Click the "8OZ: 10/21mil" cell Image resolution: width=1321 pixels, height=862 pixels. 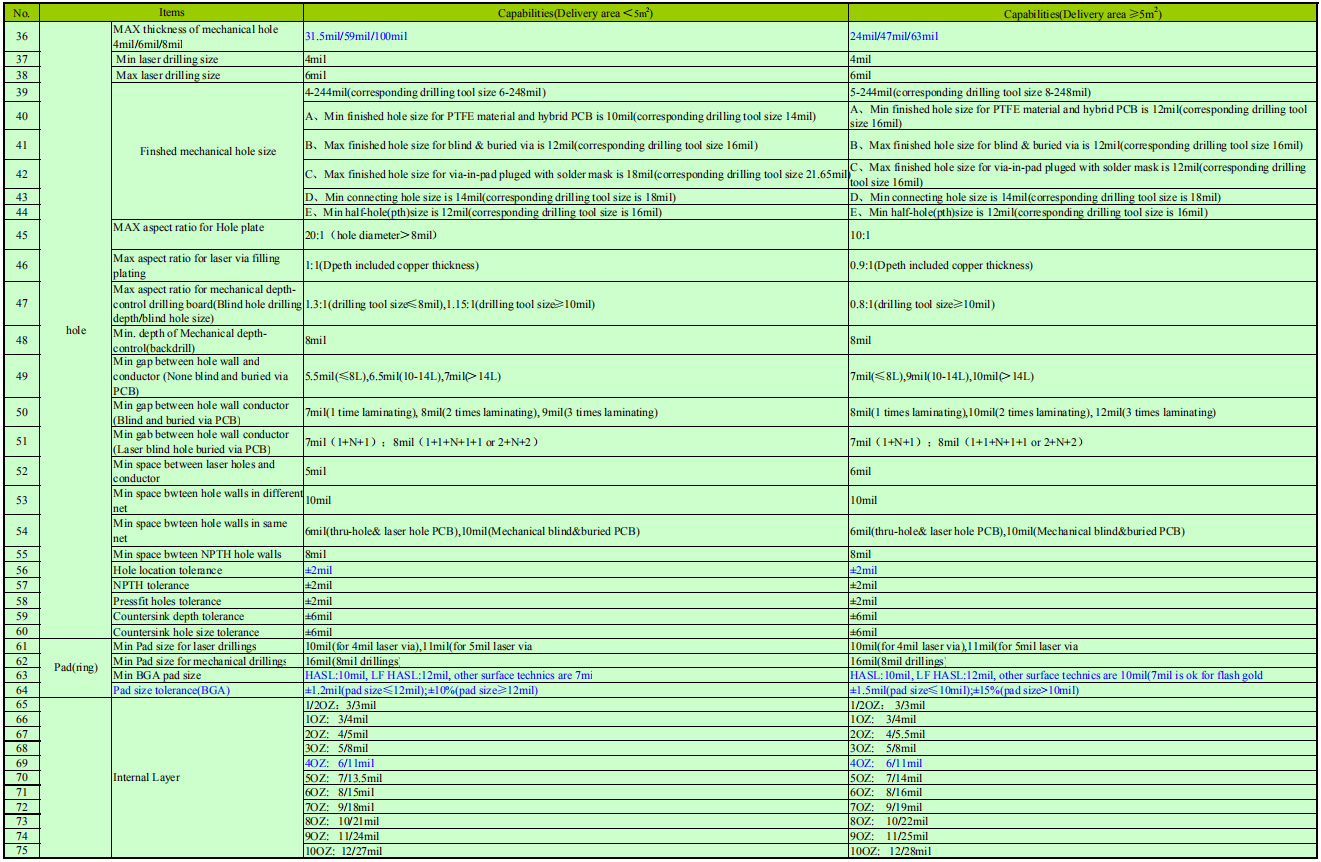(x=575, y=822)
